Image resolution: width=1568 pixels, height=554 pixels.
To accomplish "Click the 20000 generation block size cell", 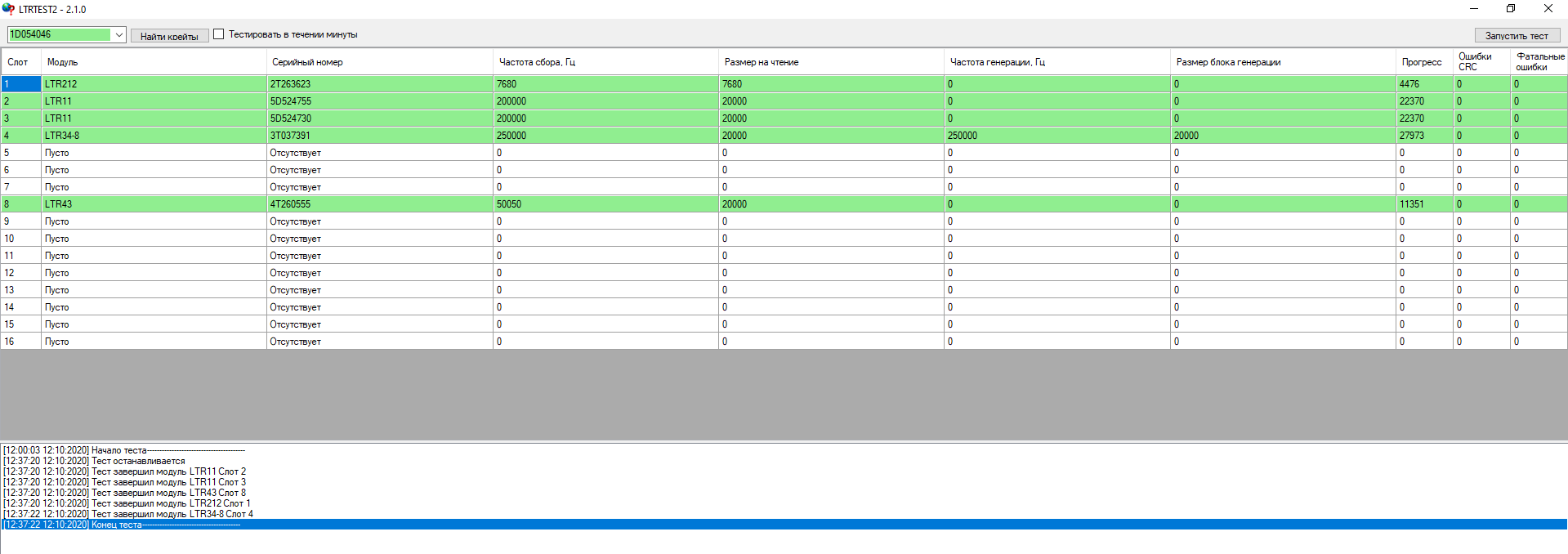I will click(x=1283, y=136).
